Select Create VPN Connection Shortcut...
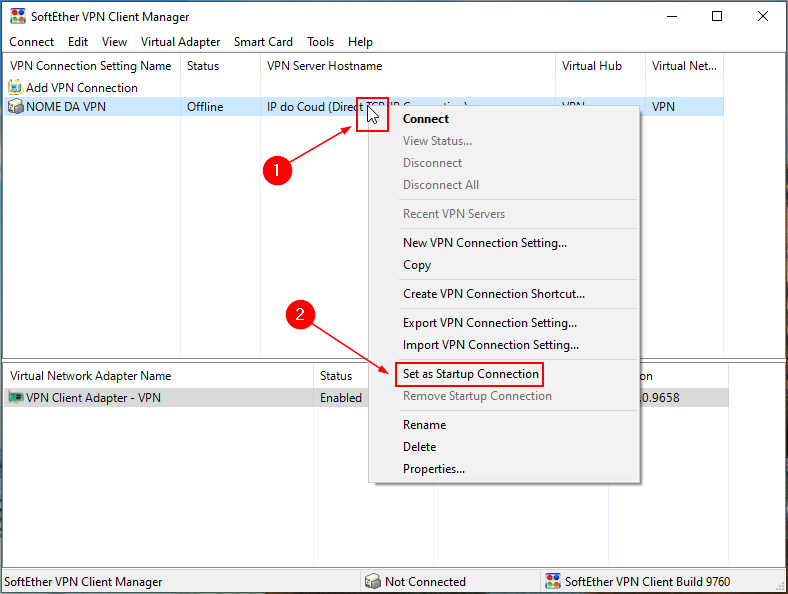 504,294
